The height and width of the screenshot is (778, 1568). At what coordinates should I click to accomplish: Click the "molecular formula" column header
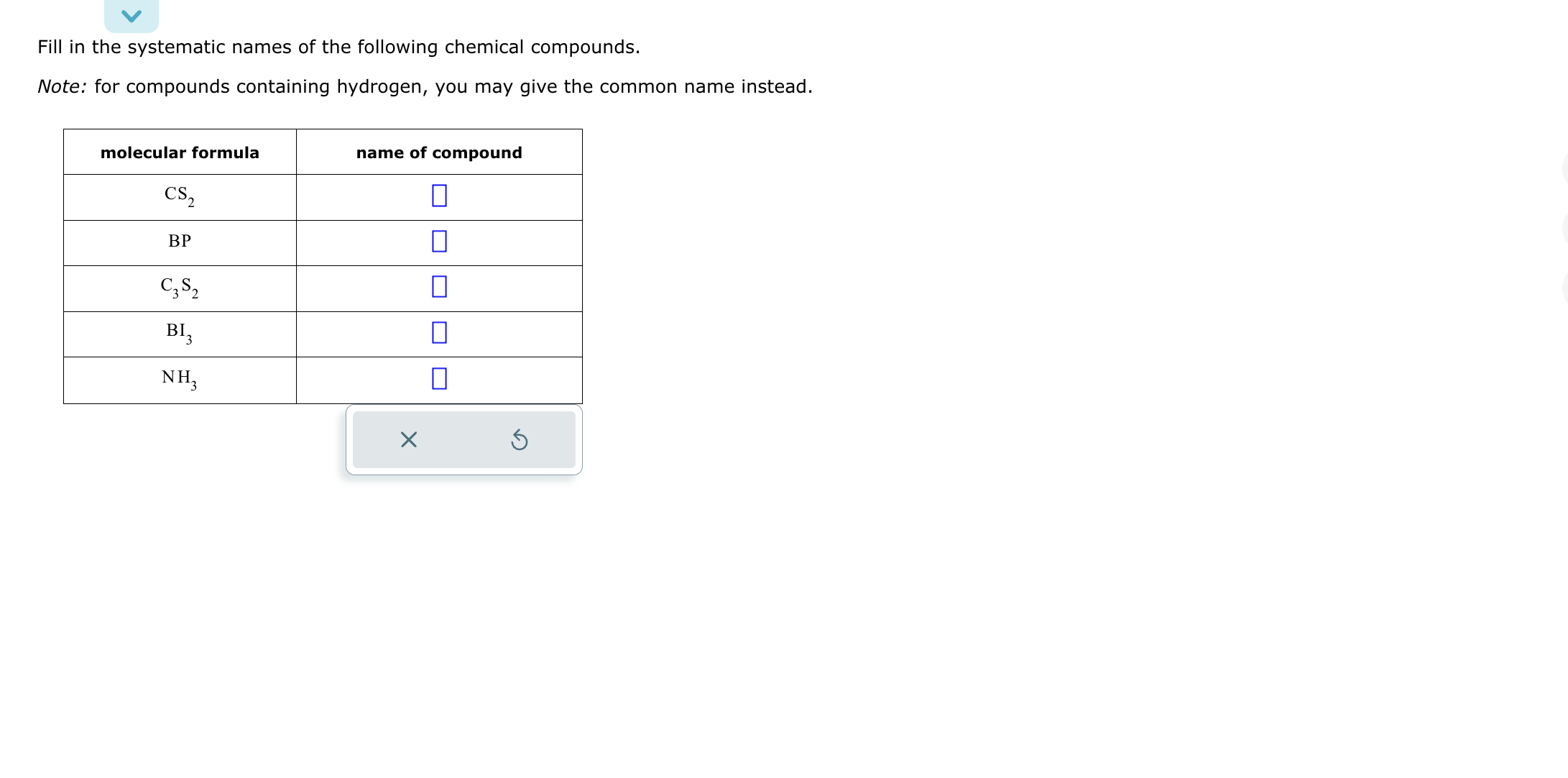[x=180, y=152]
